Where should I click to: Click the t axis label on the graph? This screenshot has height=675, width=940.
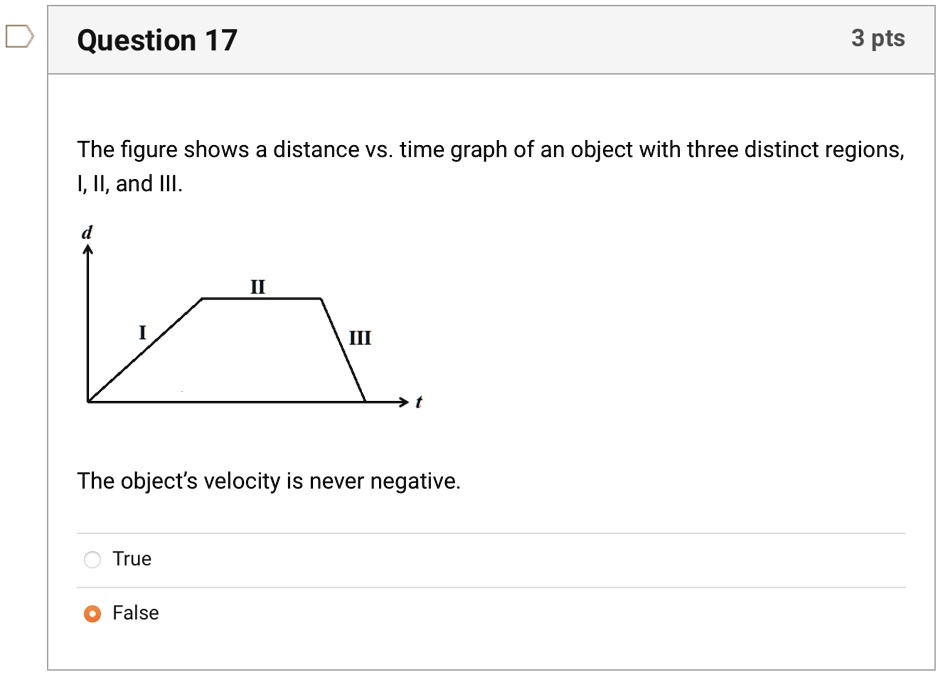(x=417, y=401)
